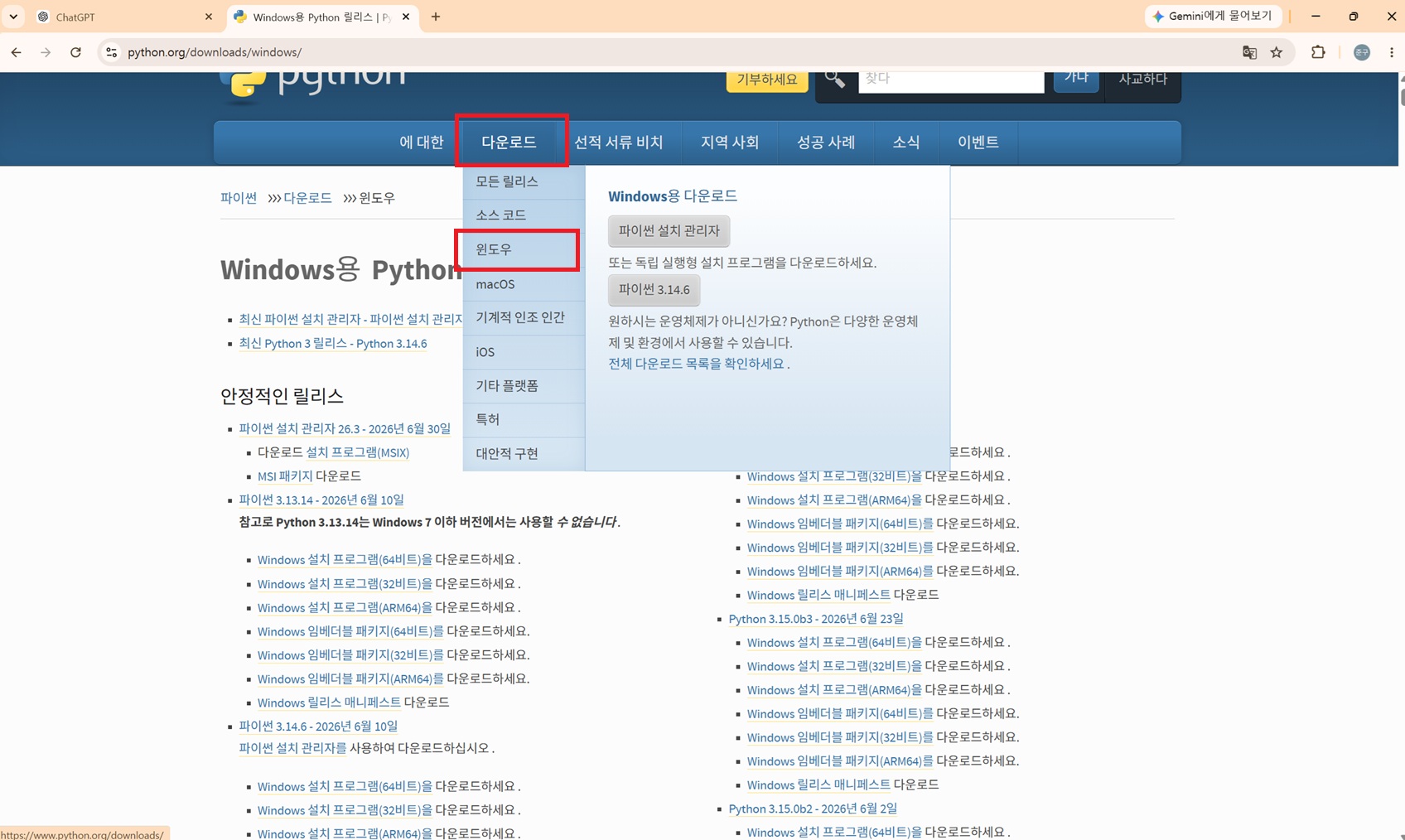Close the ChatGPT tab

[x=208, y=17]
